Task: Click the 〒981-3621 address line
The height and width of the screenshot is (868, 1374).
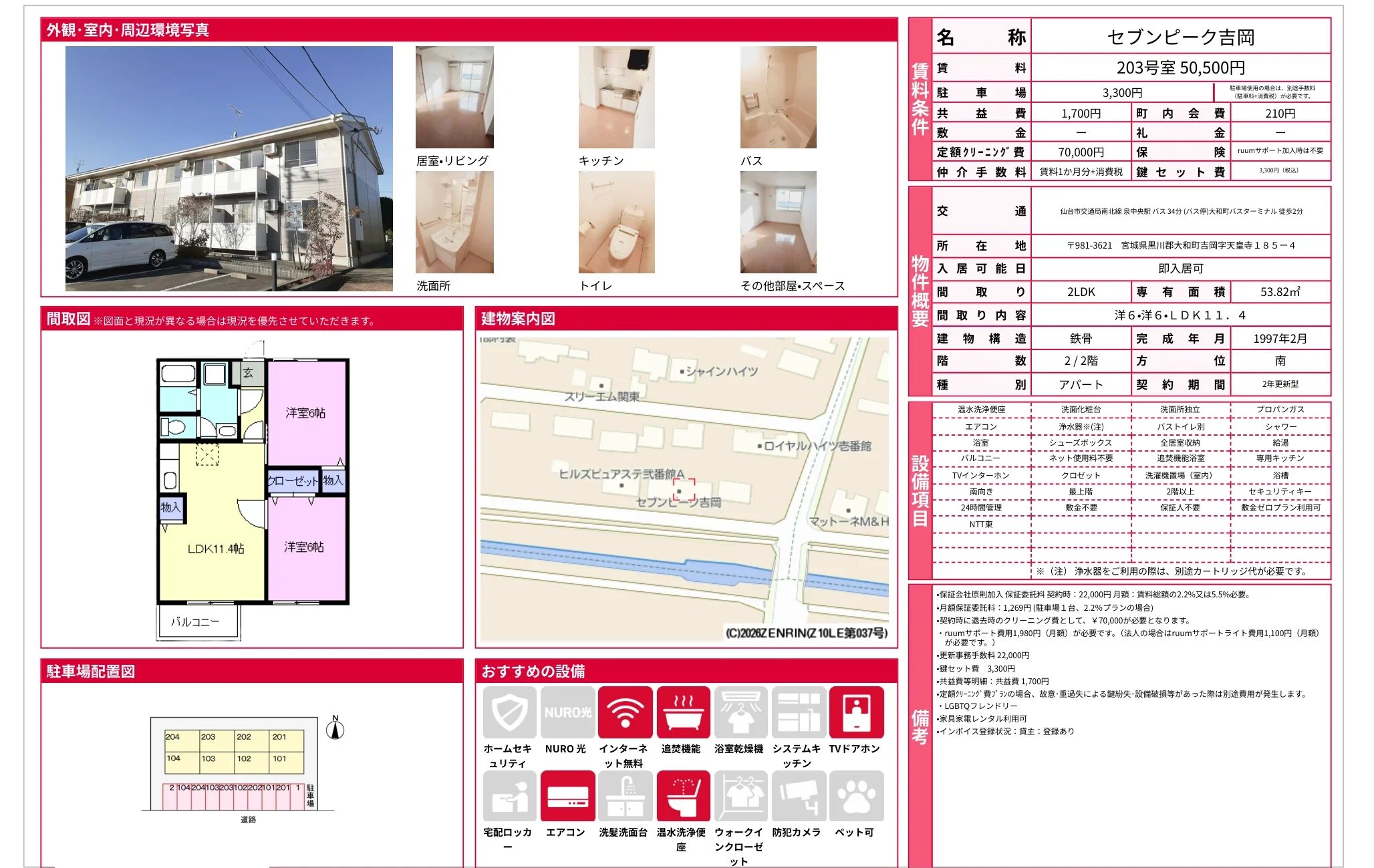Action: click(x=1181, y=245)
